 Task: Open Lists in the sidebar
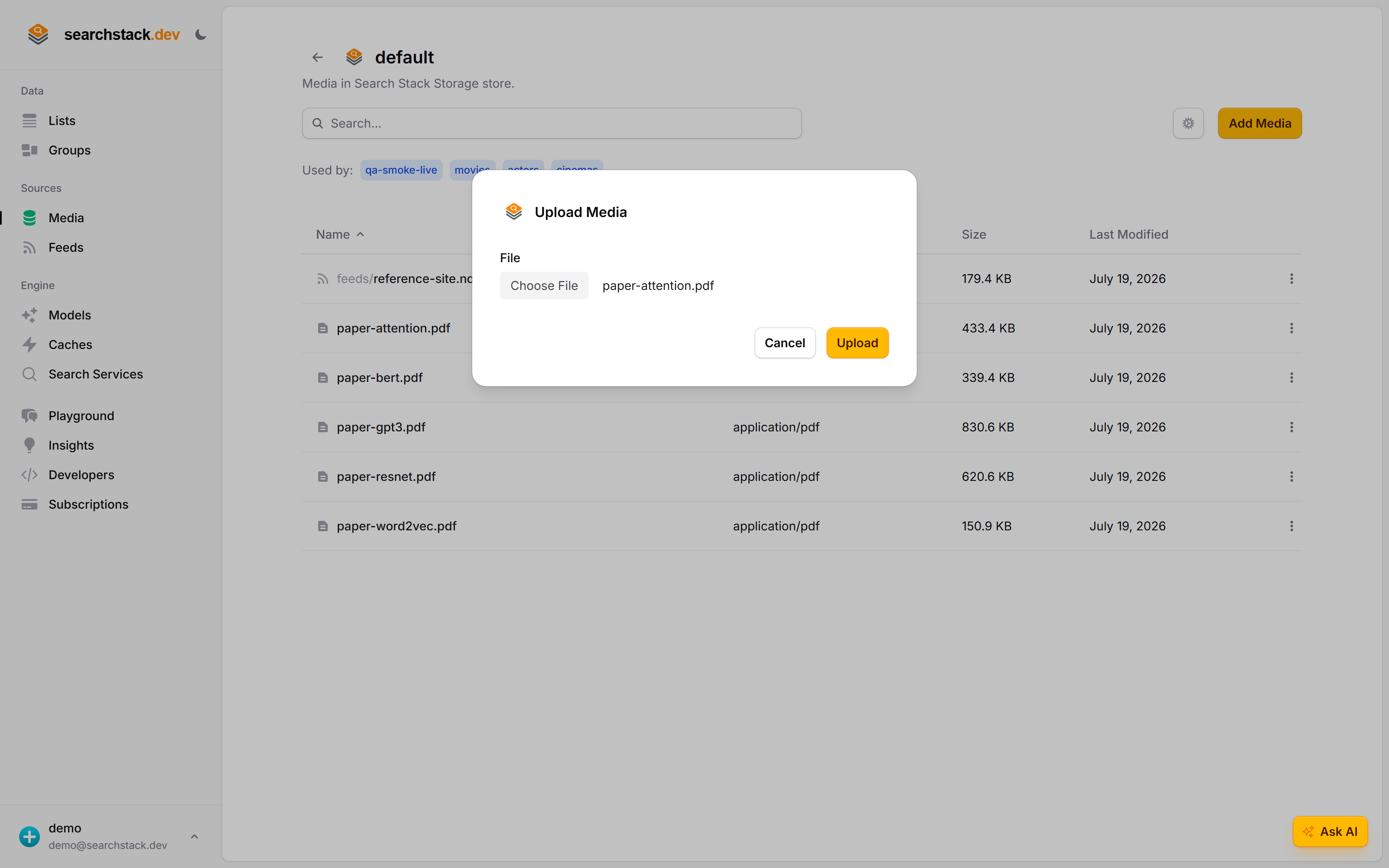click(x=62, y=121)
